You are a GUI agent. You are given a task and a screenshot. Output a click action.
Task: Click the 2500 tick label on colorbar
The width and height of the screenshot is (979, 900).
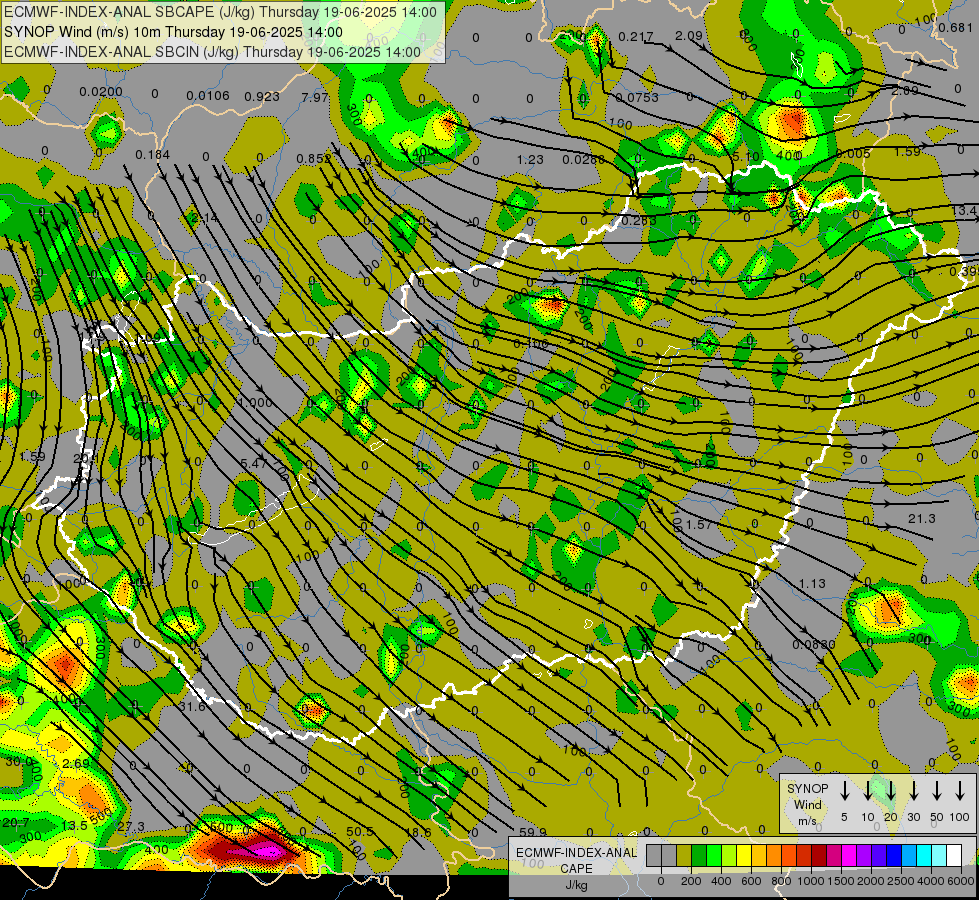pyautogui.click(x=901, y=881)
